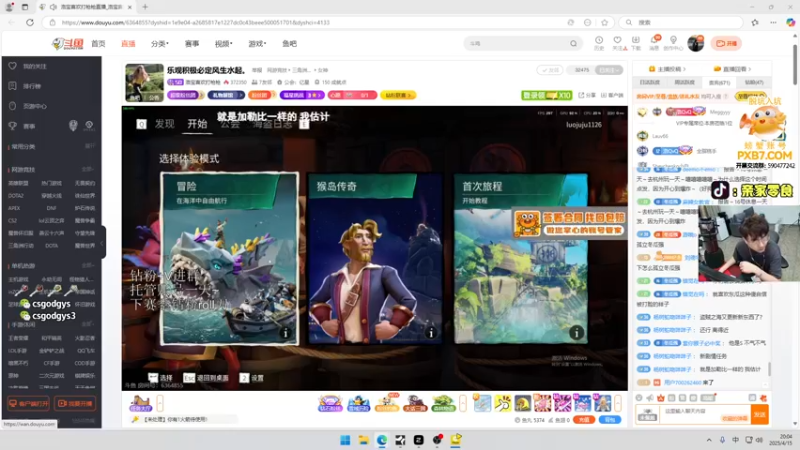Viewport: 800px width, 450px height.
Task: Click the crown icon in chat toolbar
Action: point(661,398)
